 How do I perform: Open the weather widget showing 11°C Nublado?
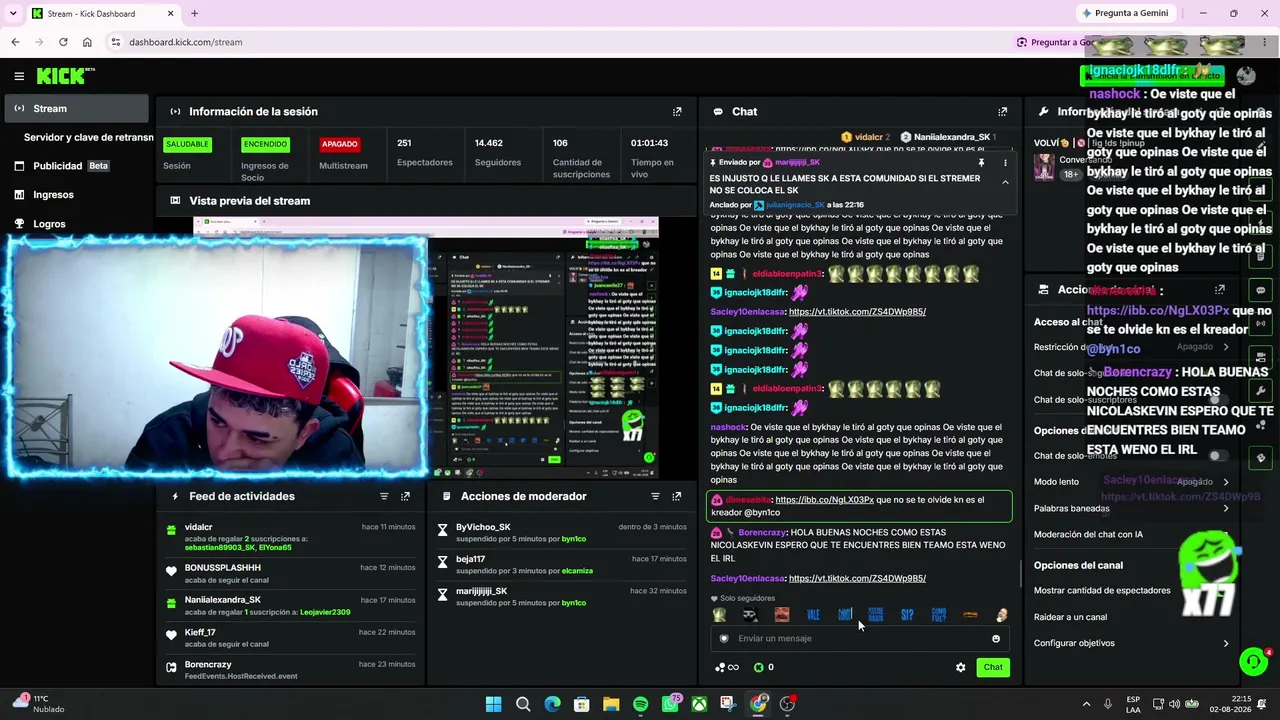[40, 704]
